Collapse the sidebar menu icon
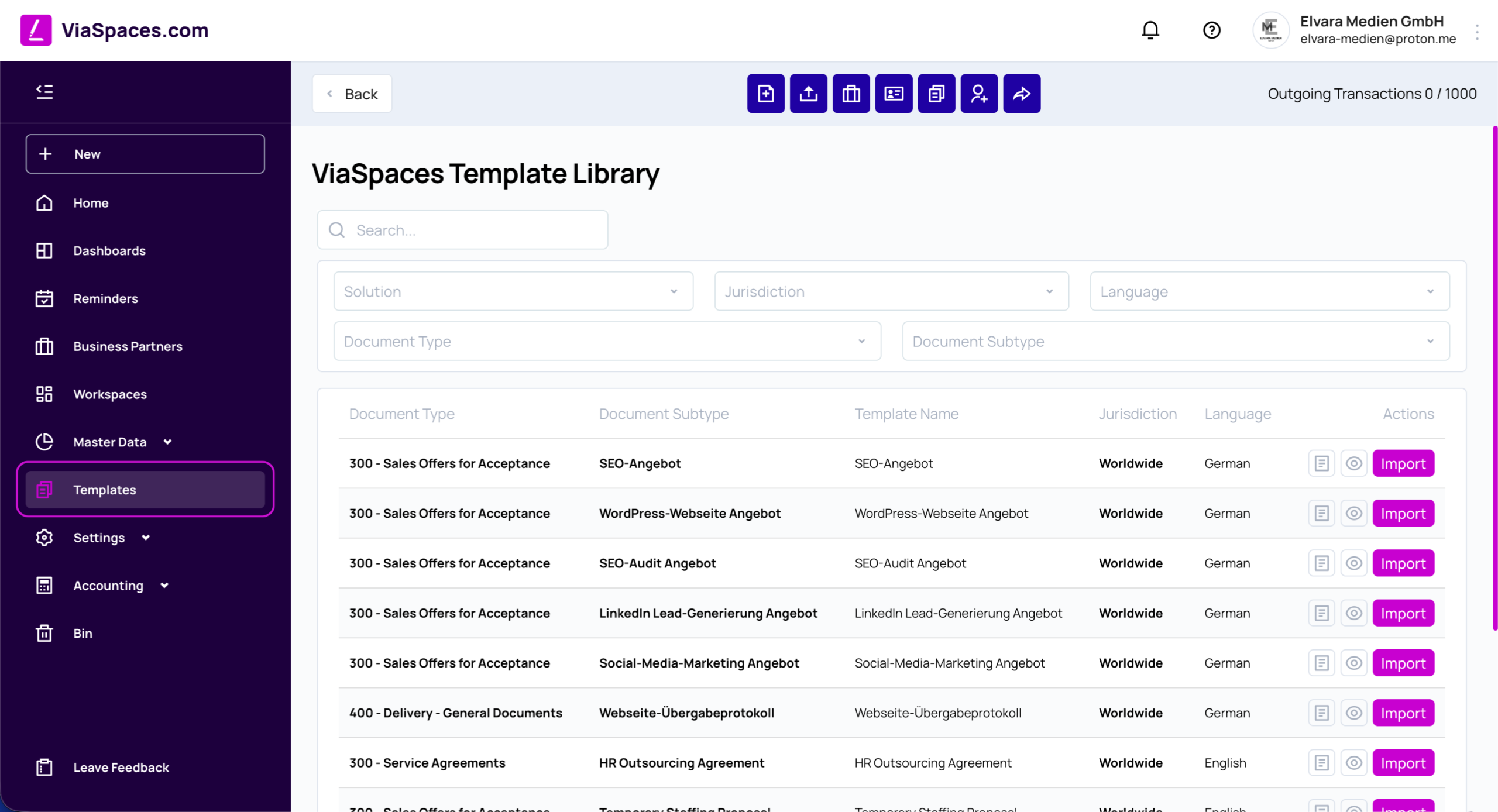This screenshot has height=812, width=1498. click(x=44, y=92)
